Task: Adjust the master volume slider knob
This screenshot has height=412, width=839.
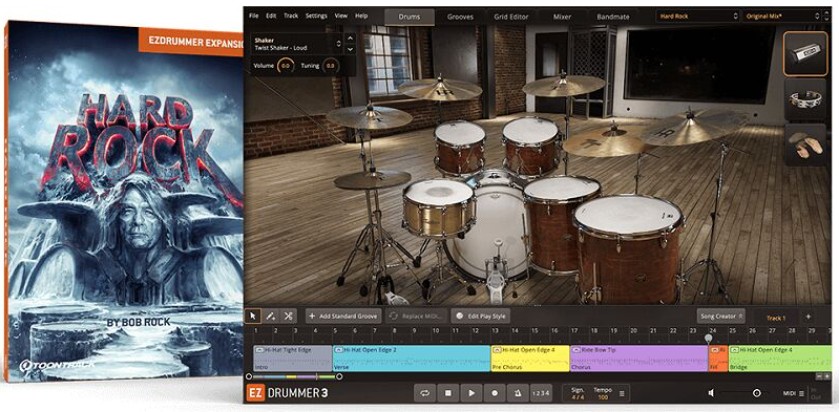Action: [757, 393]
